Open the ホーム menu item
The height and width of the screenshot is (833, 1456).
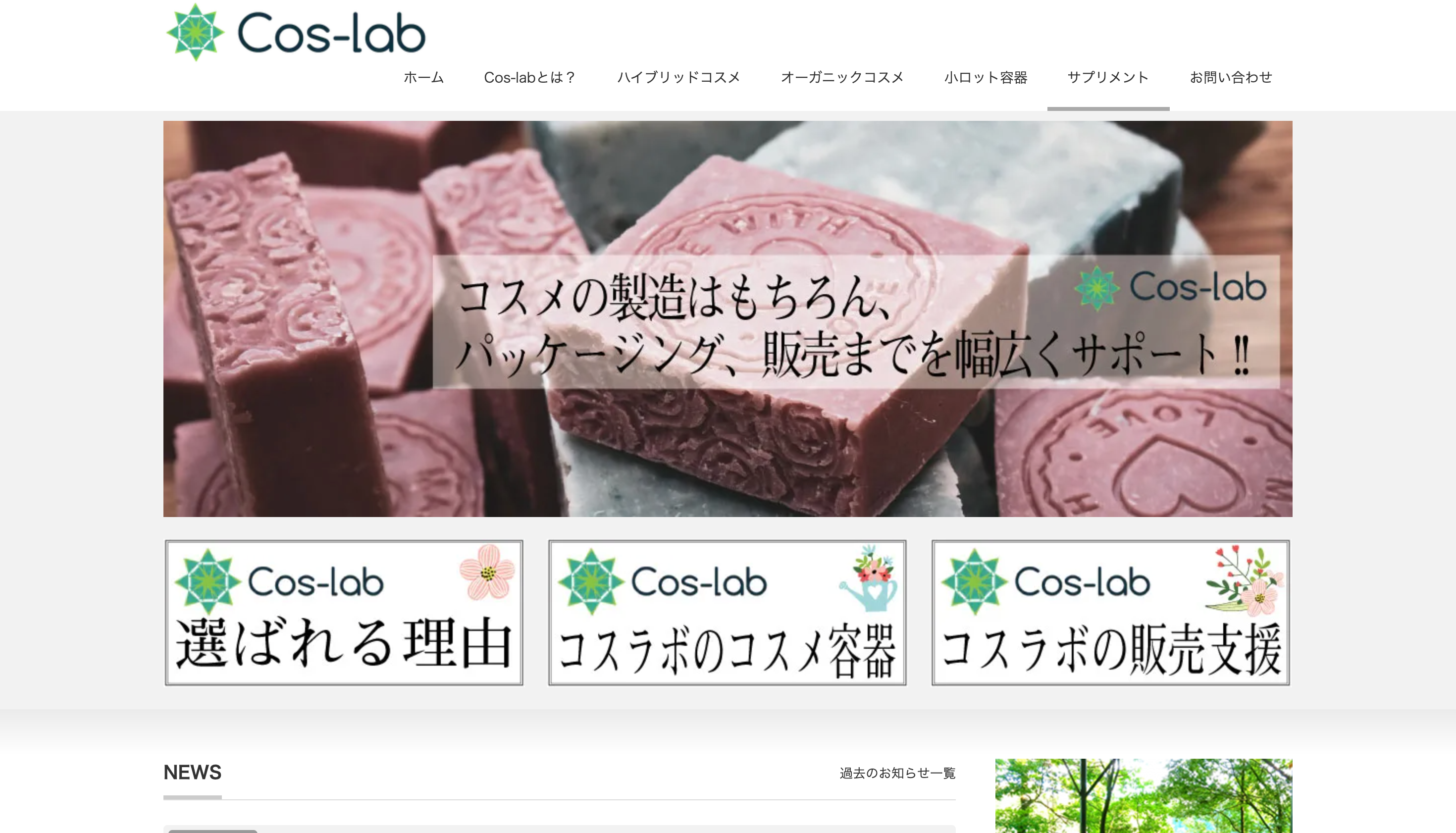coord(423,77)
